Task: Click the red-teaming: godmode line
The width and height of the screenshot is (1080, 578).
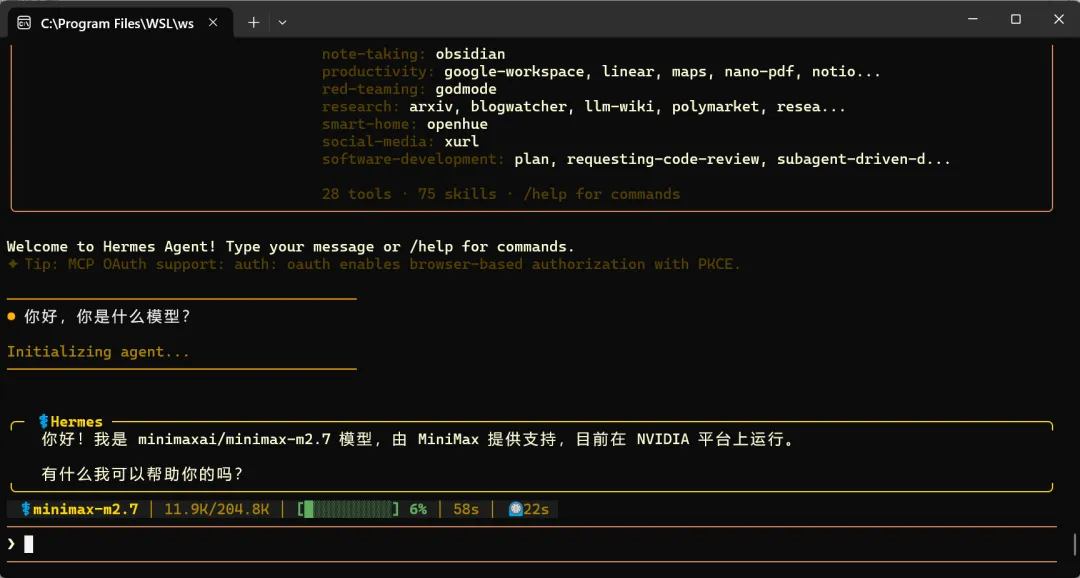Action: 409,90
